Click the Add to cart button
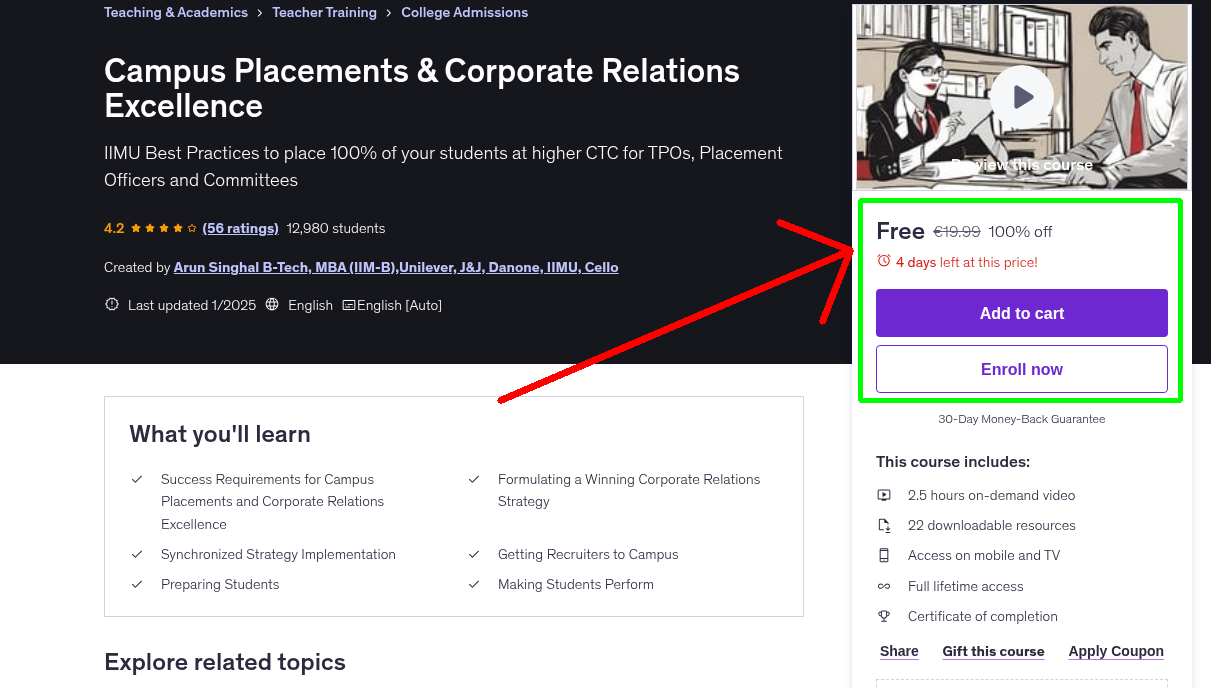The width and height of the screenshot is (1211, 688). coord(1021,312)
